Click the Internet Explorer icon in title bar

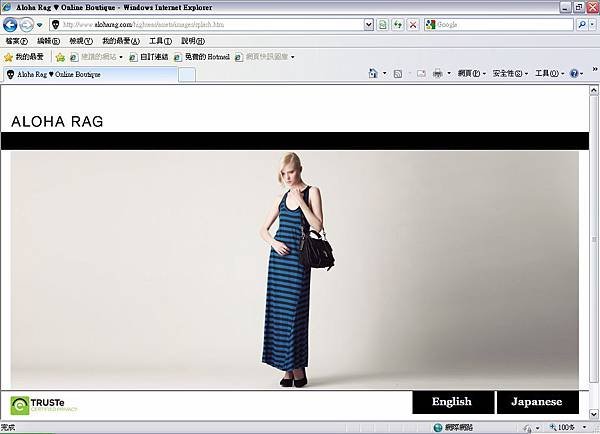coord(7,7)
